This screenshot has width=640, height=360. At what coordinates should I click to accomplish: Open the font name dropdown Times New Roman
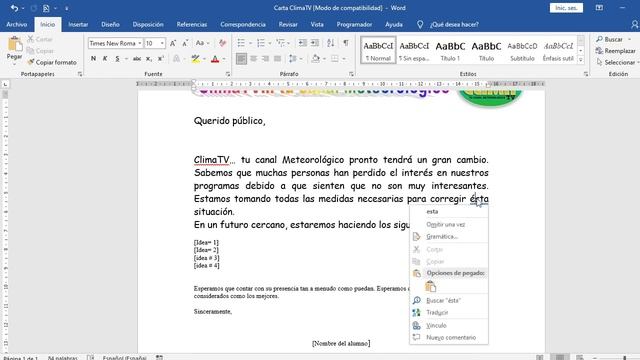(140, 43)
